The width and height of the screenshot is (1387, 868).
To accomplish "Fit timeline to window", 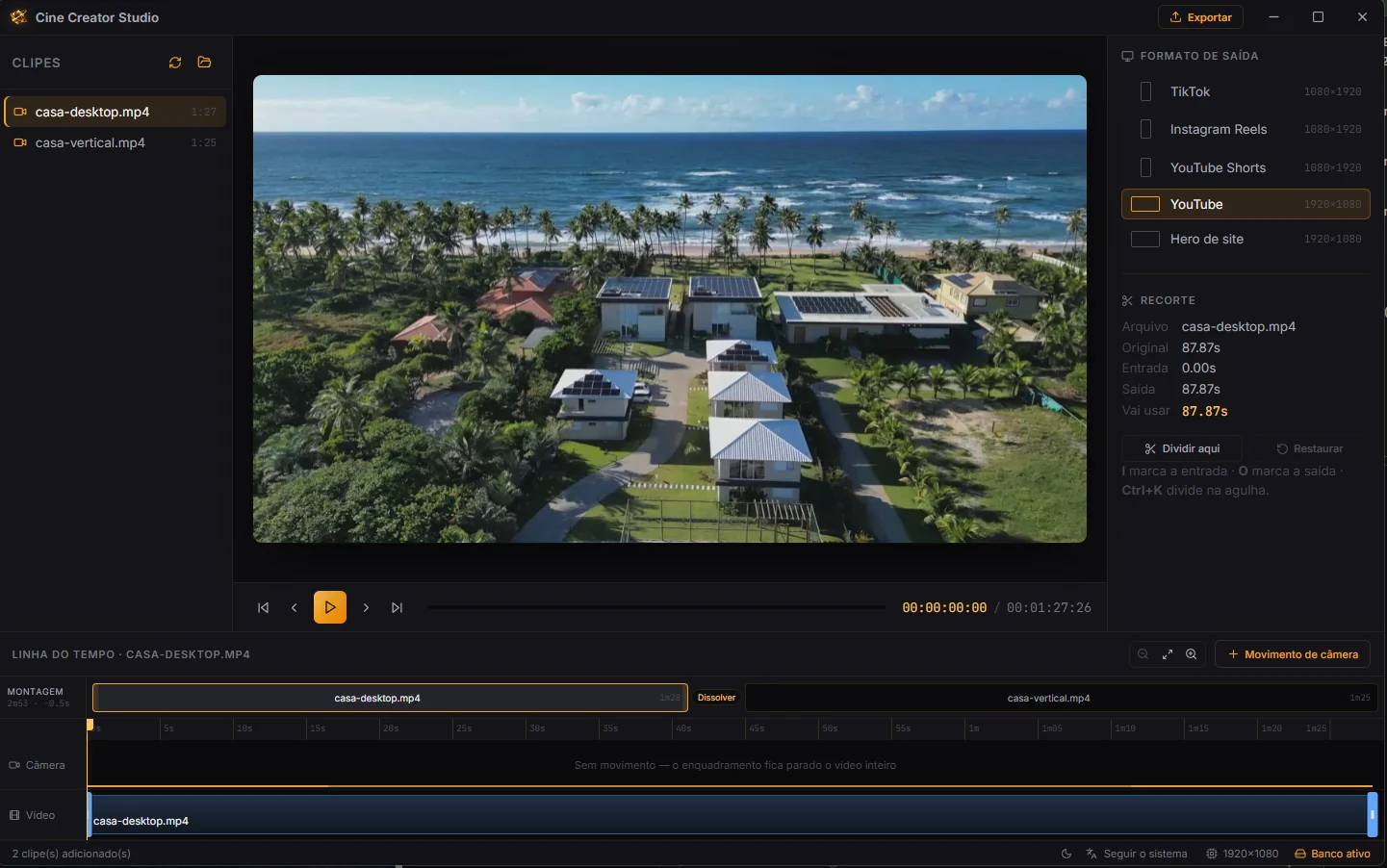I will click(1168, 654).
